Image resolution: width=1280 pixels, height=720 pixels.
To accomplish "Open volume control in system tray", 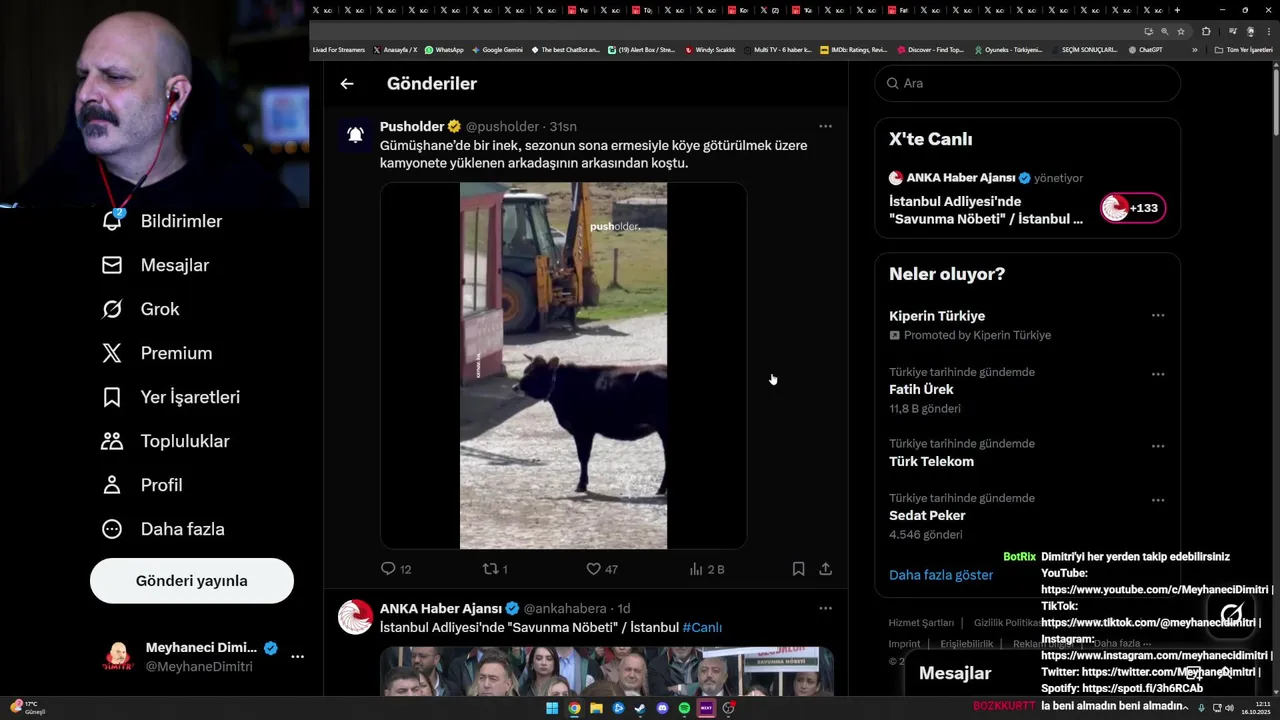I will click(1229, 708).
